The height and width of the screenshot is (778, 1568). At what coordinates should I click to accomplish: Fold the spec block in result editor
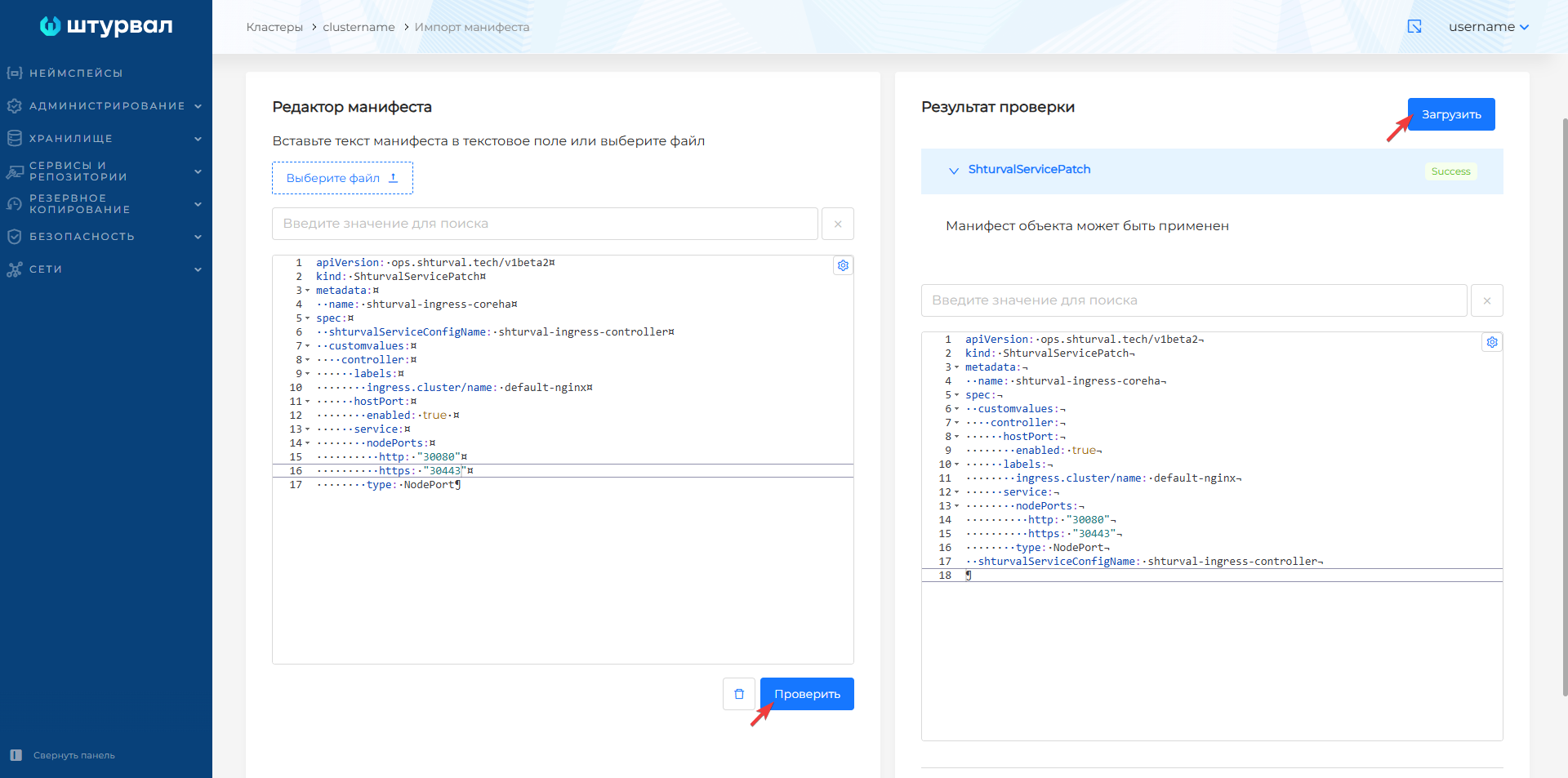[x=957, y=395]
